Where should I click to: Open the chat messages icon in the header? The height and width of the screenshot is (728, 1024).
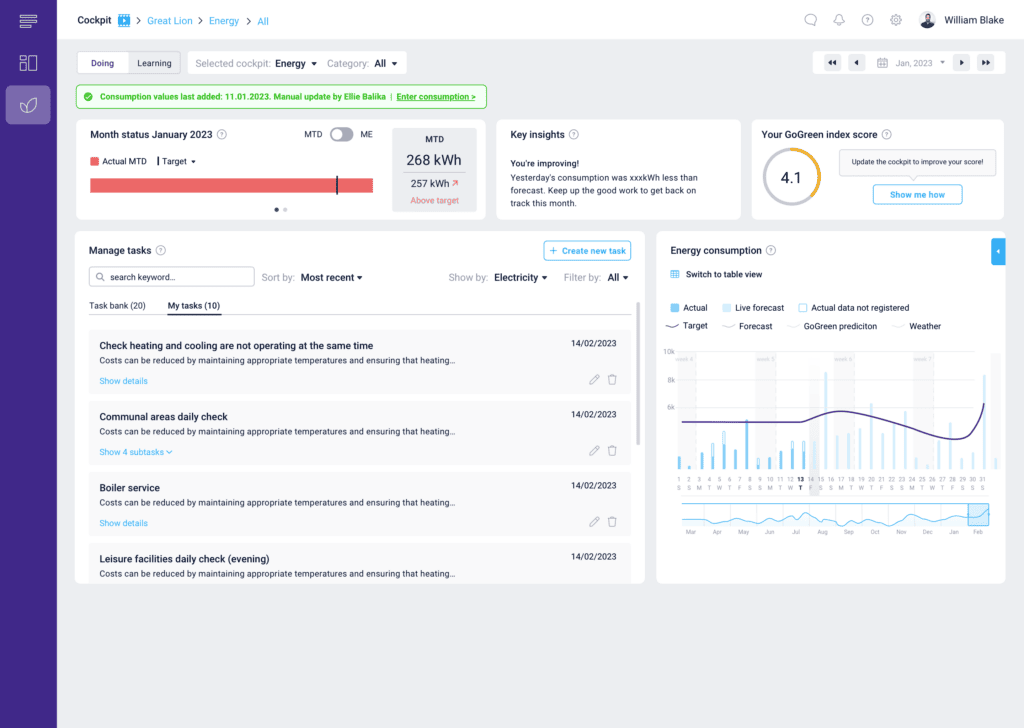[811, 20]
